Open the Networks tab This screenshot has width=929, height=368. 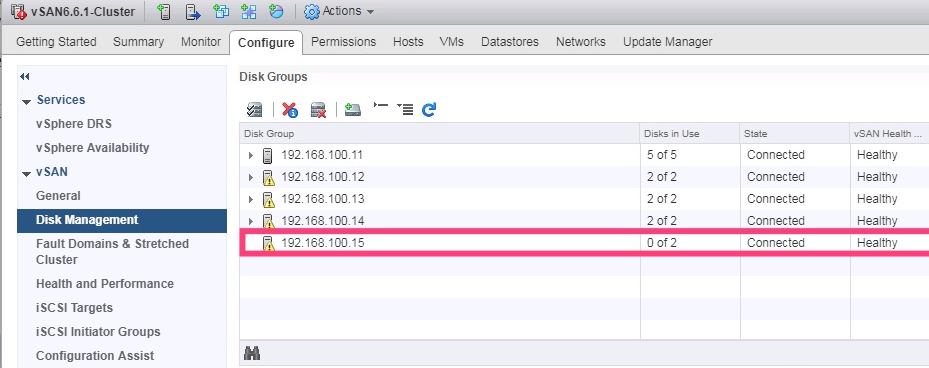tap(581, 42)
